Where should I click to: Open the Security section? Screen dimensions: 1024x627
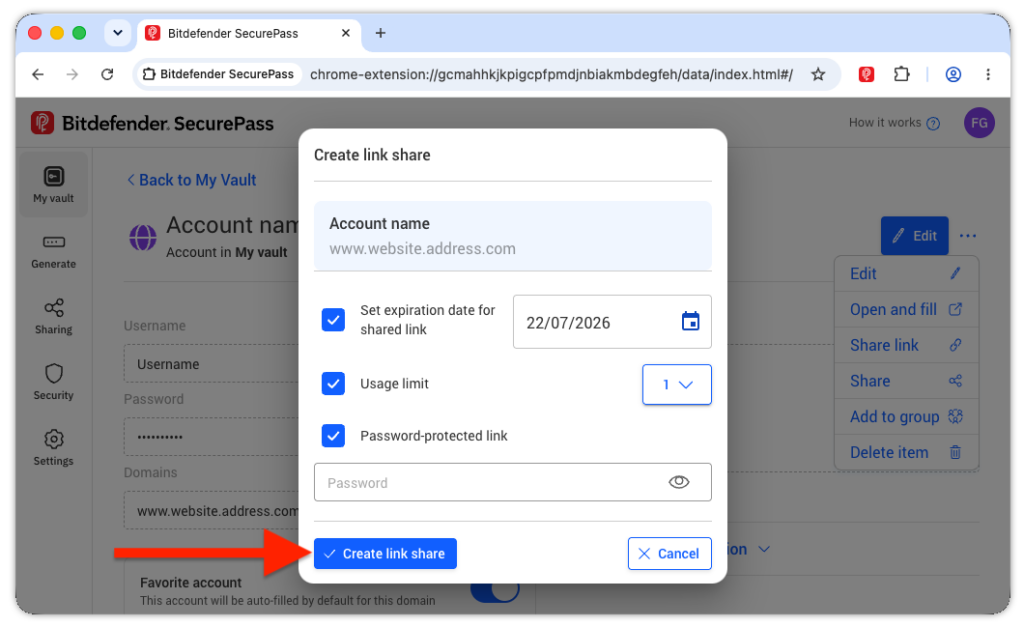pyautogui.click(x=54, y=382)
